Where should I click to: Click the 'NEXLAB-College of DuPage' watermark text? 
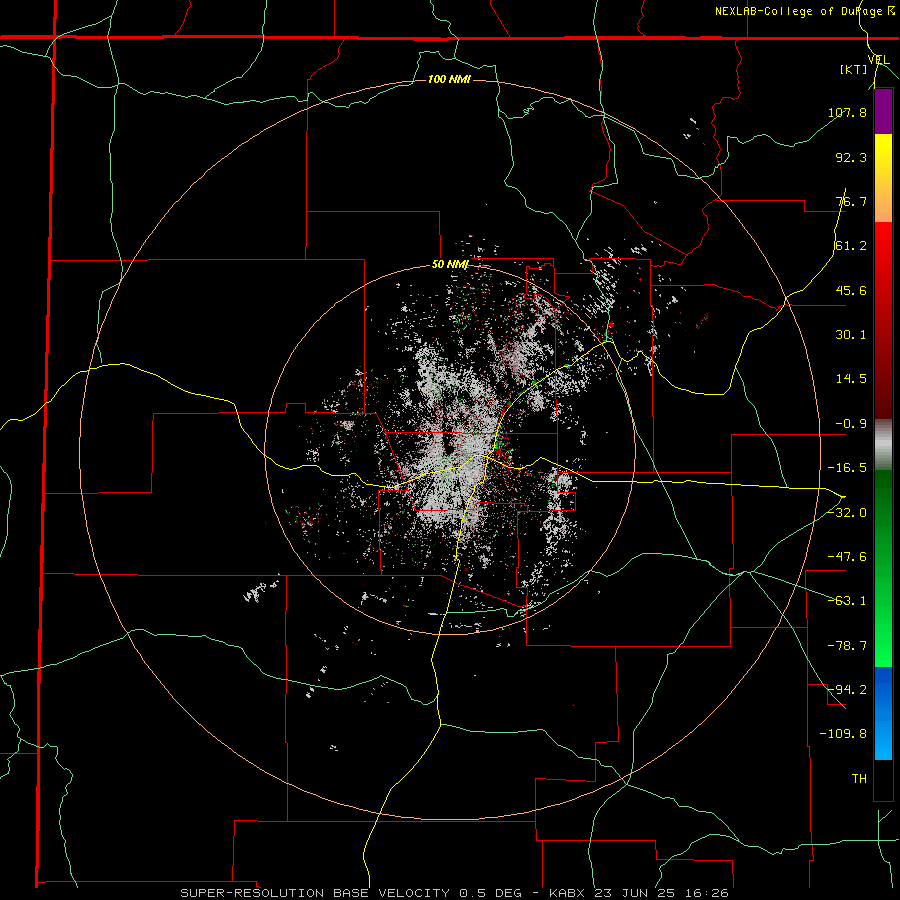pyautogui.click(x=800, y=11)
